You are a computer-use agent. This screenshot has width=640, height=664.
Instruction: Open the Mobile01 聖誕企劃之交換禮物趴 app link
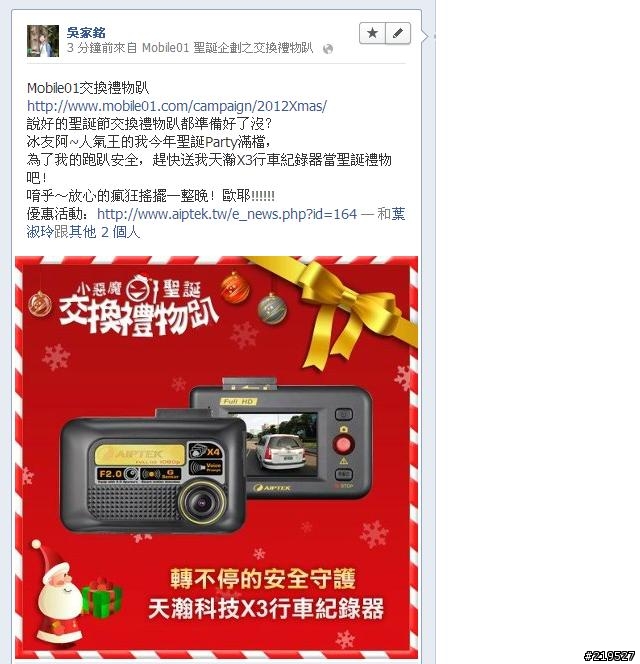click(x=227, y=48)
